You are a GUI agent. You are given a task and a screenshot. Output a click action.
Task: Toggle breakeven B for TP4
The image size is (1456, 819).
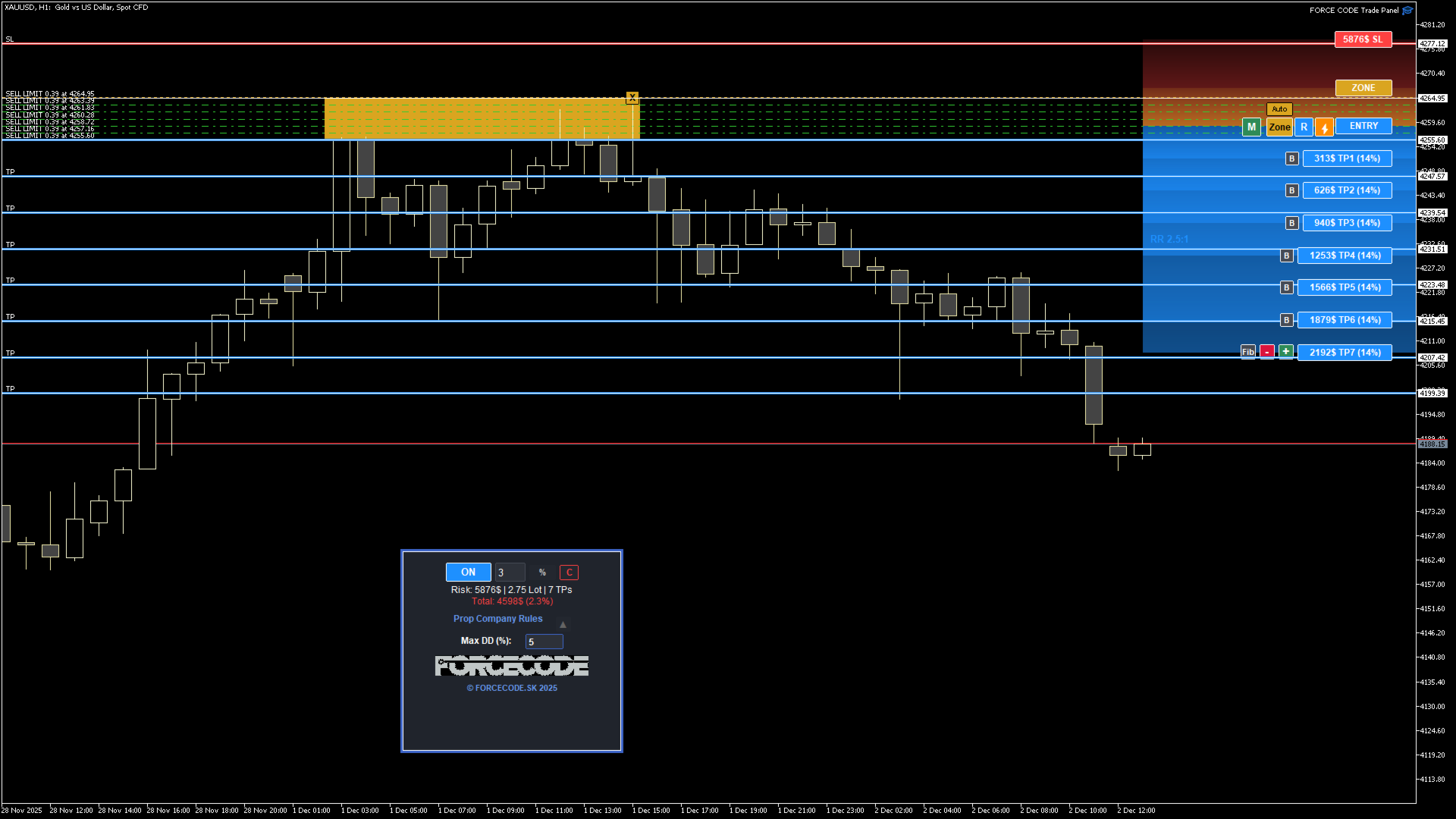tap(1285, 256)
